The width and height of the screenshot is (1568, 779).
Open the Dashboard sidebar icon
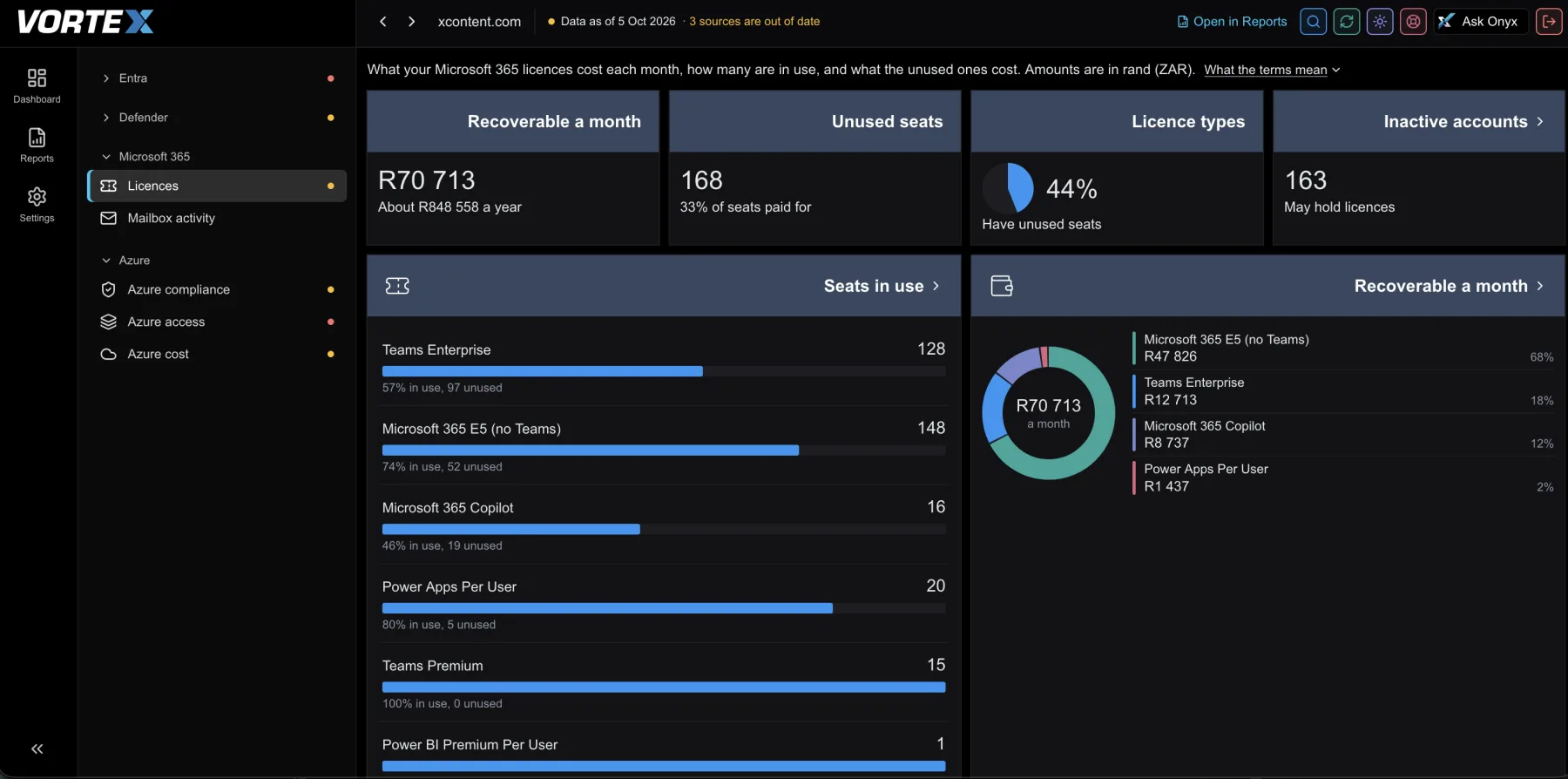point(37,86)
